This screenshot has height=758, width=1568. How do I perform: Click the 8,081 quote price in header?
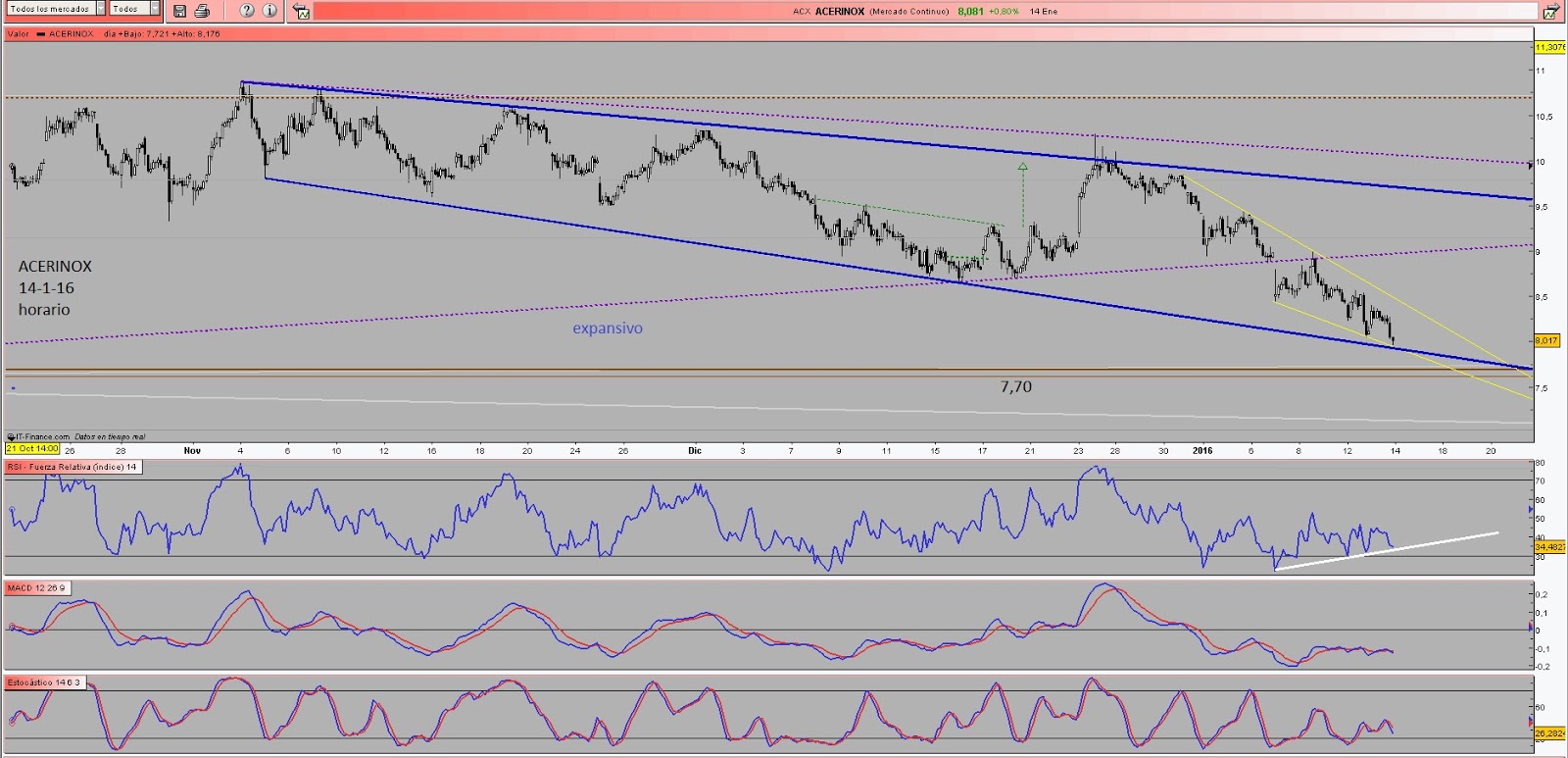(x=971, y=12)
